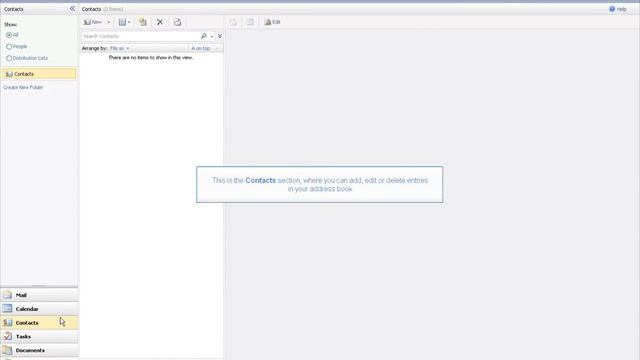Click the 'There are no items to show' message
The image size is (640, 360).
[x=151, y=58]
